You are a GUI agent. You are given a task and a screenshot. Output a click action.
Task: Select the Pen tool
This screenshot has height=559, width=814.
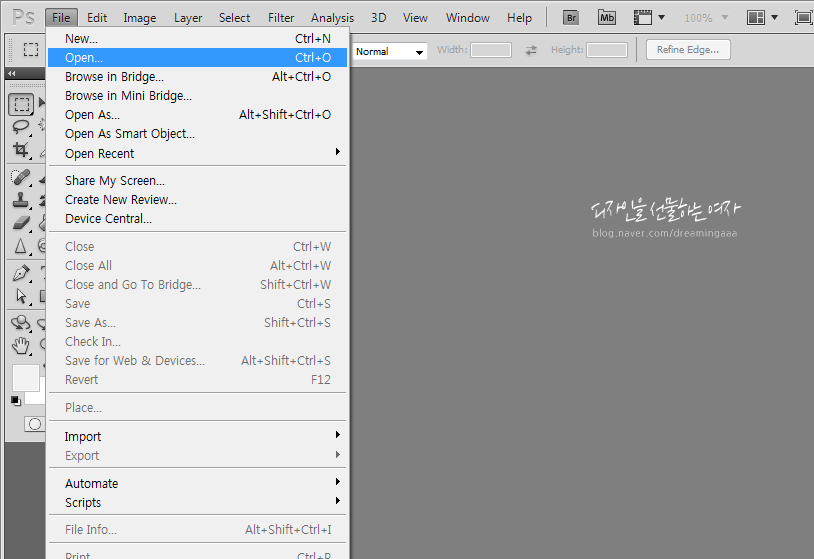(x=21, y=273)
